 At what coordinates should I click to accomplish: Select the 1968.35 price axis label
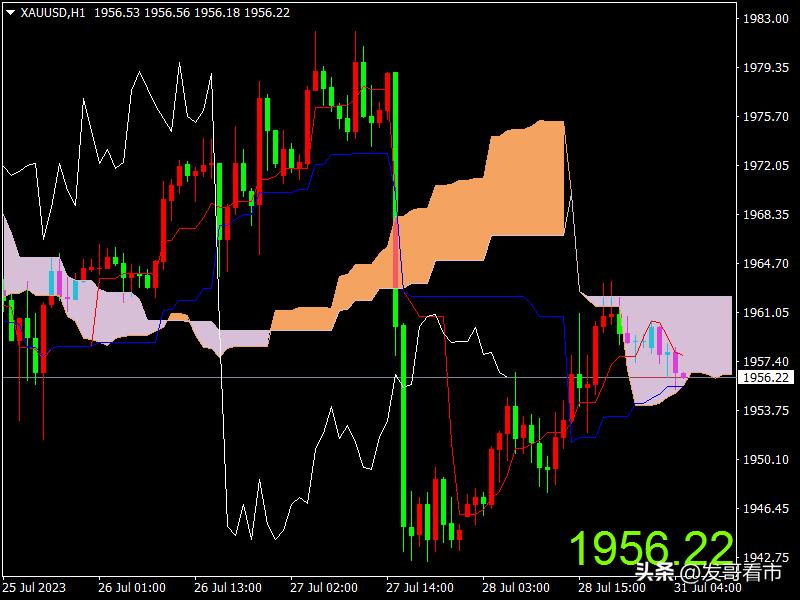pyautogui.click(x=765, y=215)
